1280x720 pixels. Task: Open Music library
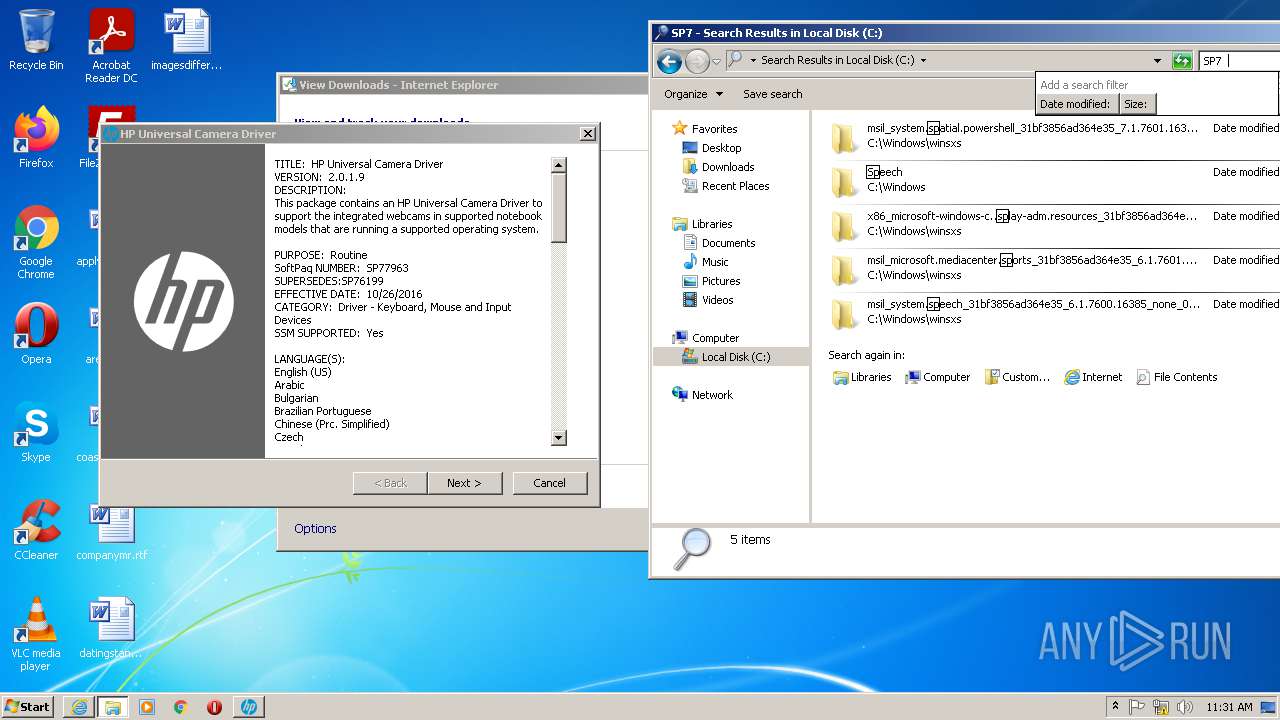click(x=705, y=262)
